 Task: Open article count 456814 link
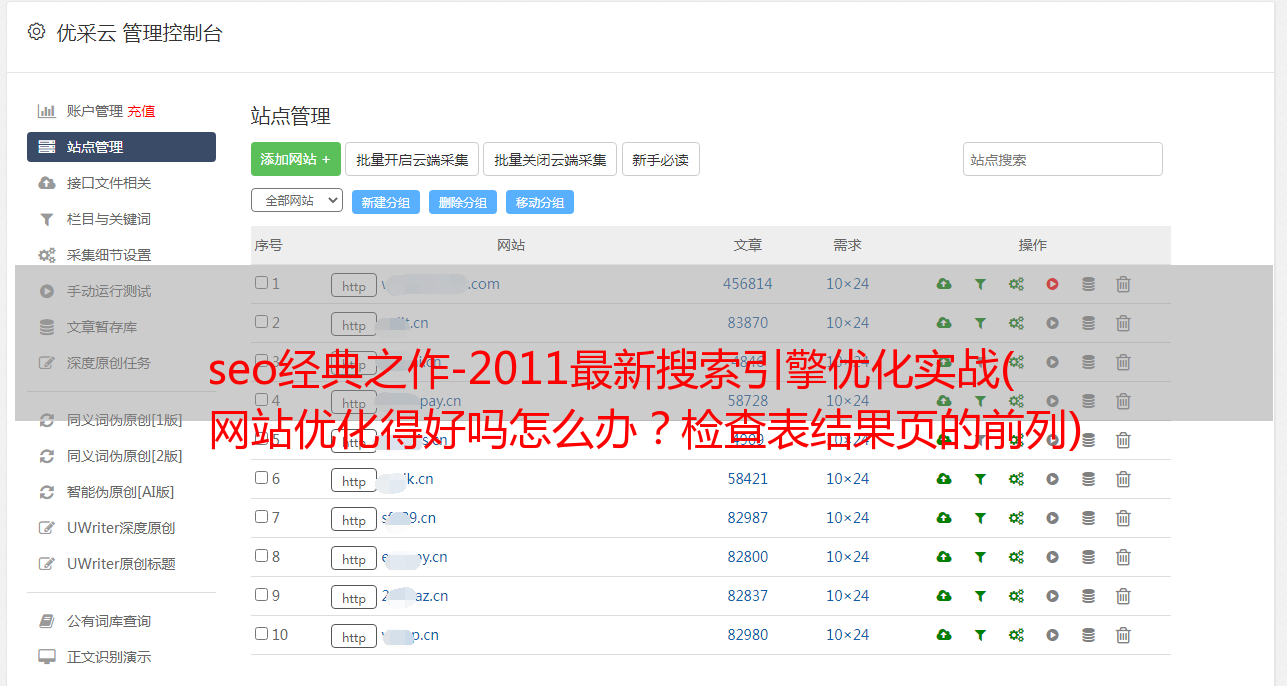748,284
